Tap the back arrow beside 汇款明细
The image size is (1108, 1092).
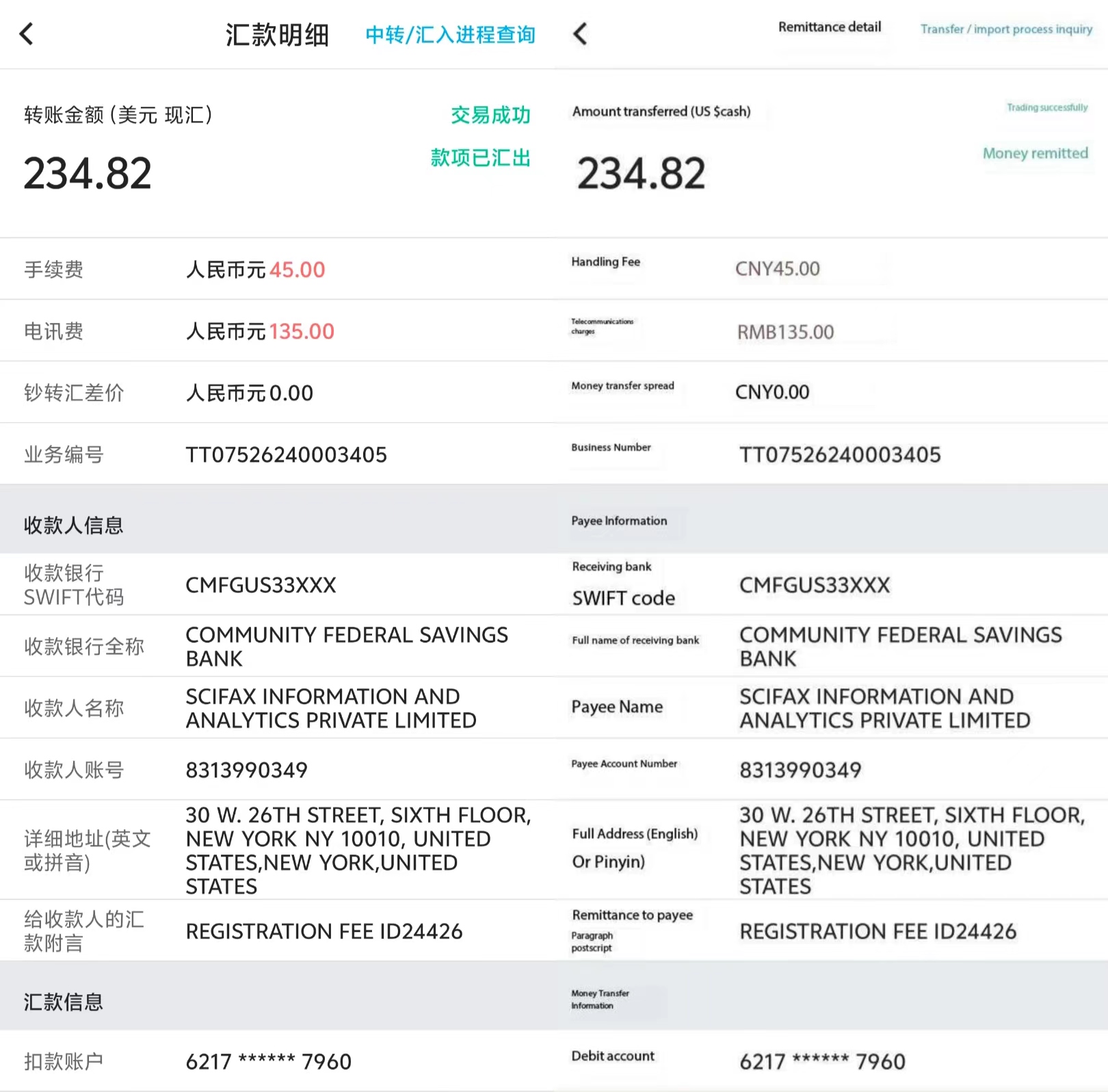(x=27, y=34)
